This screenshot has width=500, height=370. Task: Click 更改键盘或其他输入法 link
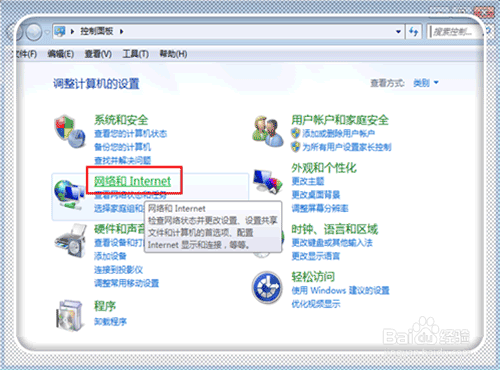(332, 243)
